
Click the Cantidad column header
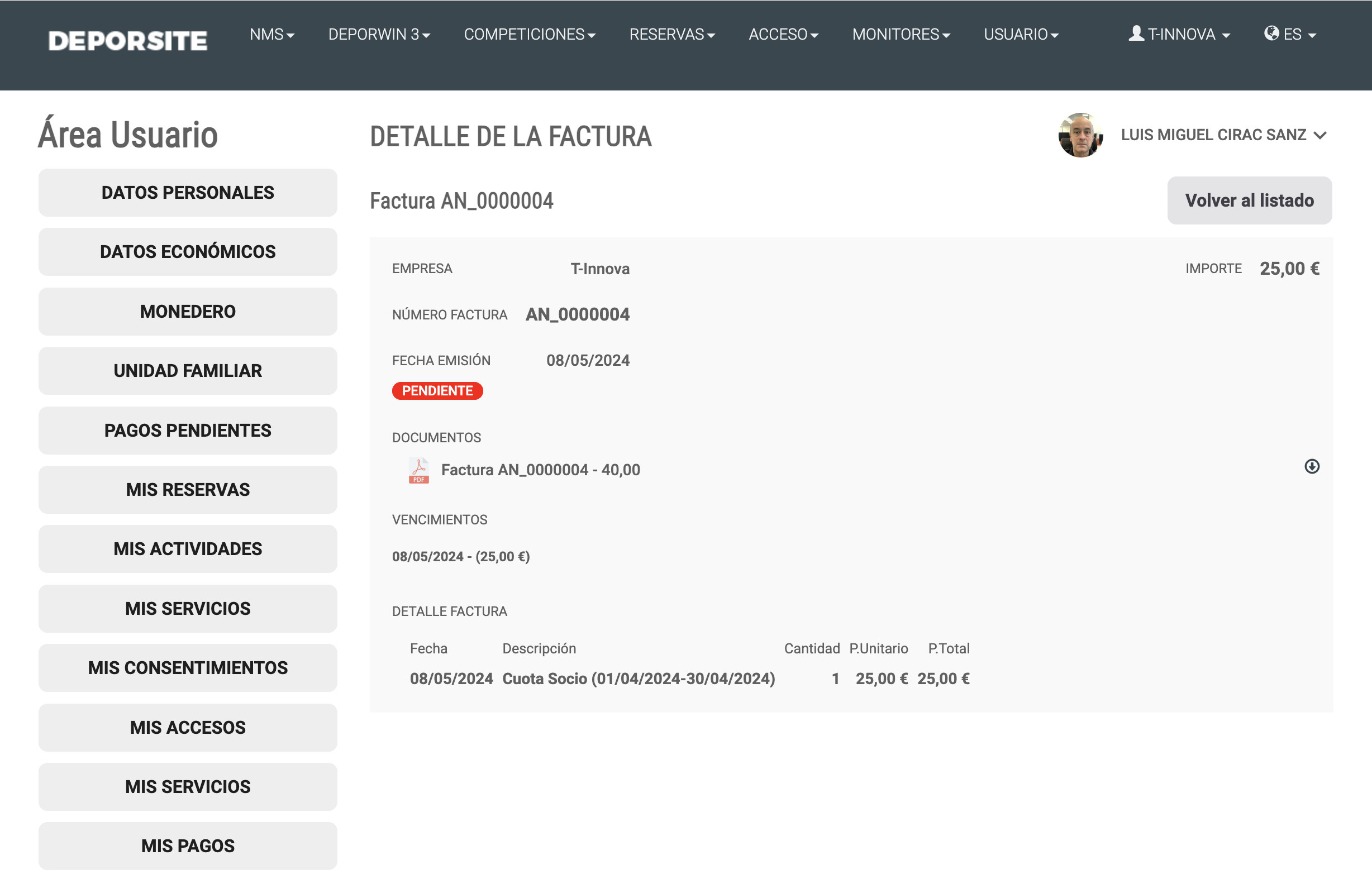[x=811, y=648]
